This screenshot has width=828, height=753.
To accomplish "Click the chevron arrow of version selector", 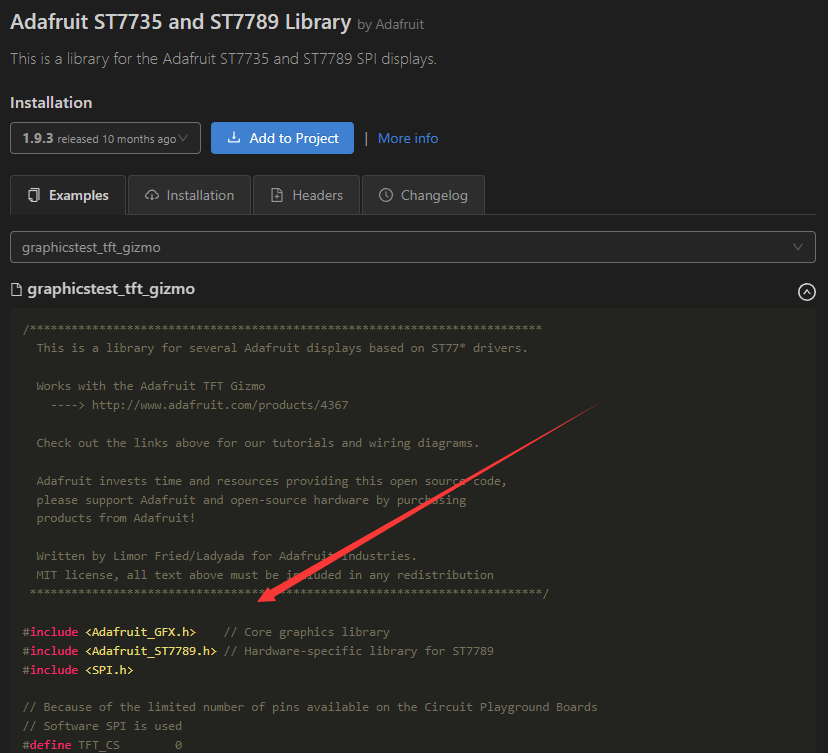I will click(183, 138).
